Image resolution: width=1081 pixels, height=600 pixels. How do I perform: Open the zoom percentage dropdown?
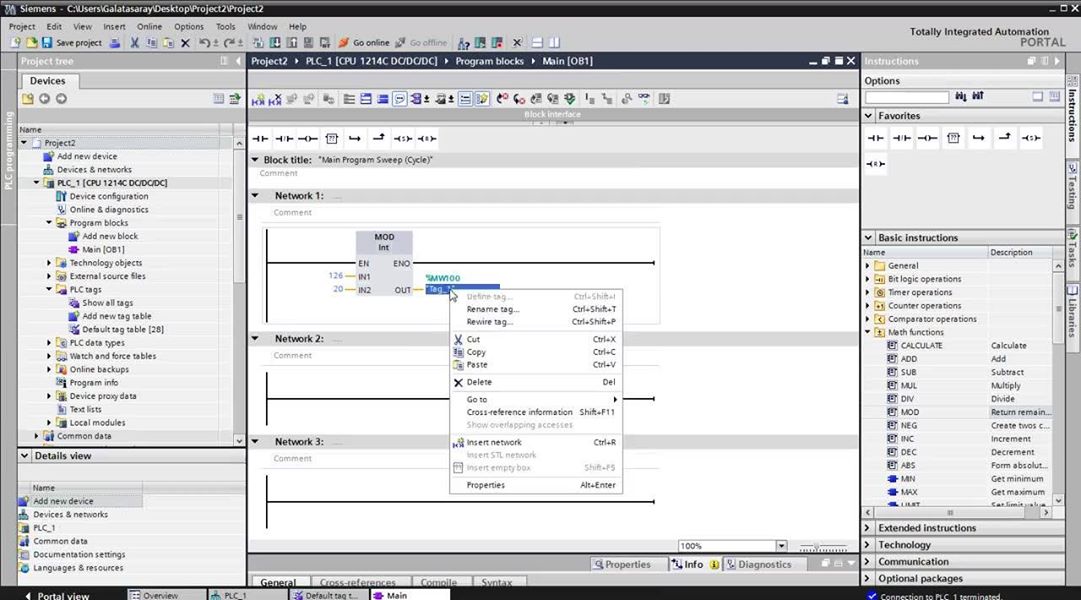(x=781, y=546)
